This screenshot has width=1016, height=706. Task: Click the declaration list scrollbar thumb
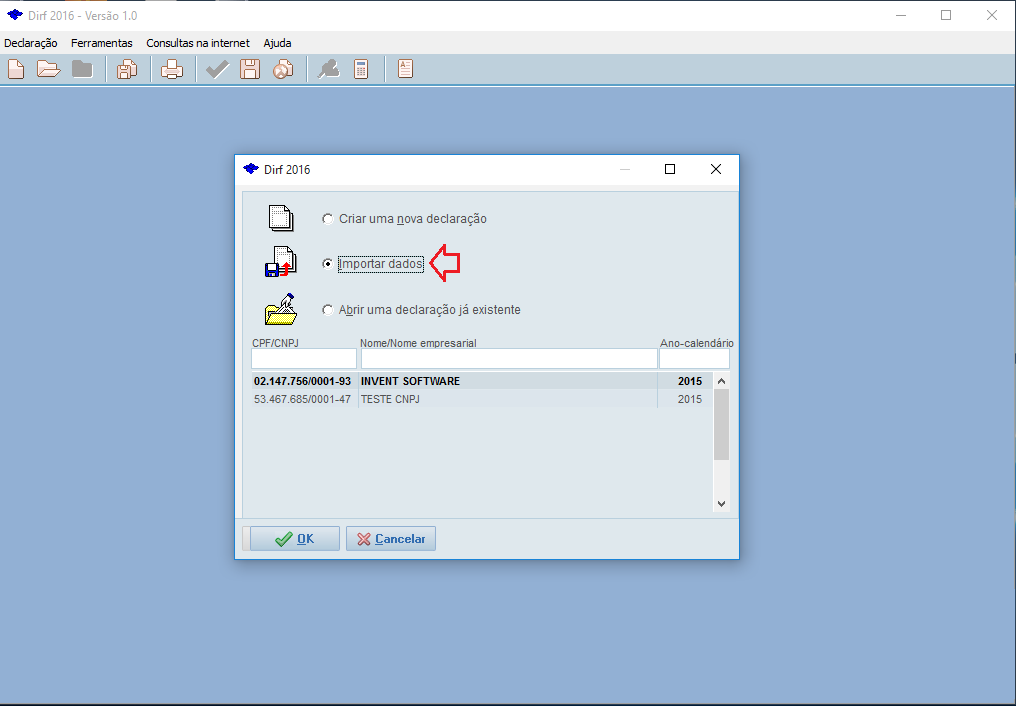point(721,424)
